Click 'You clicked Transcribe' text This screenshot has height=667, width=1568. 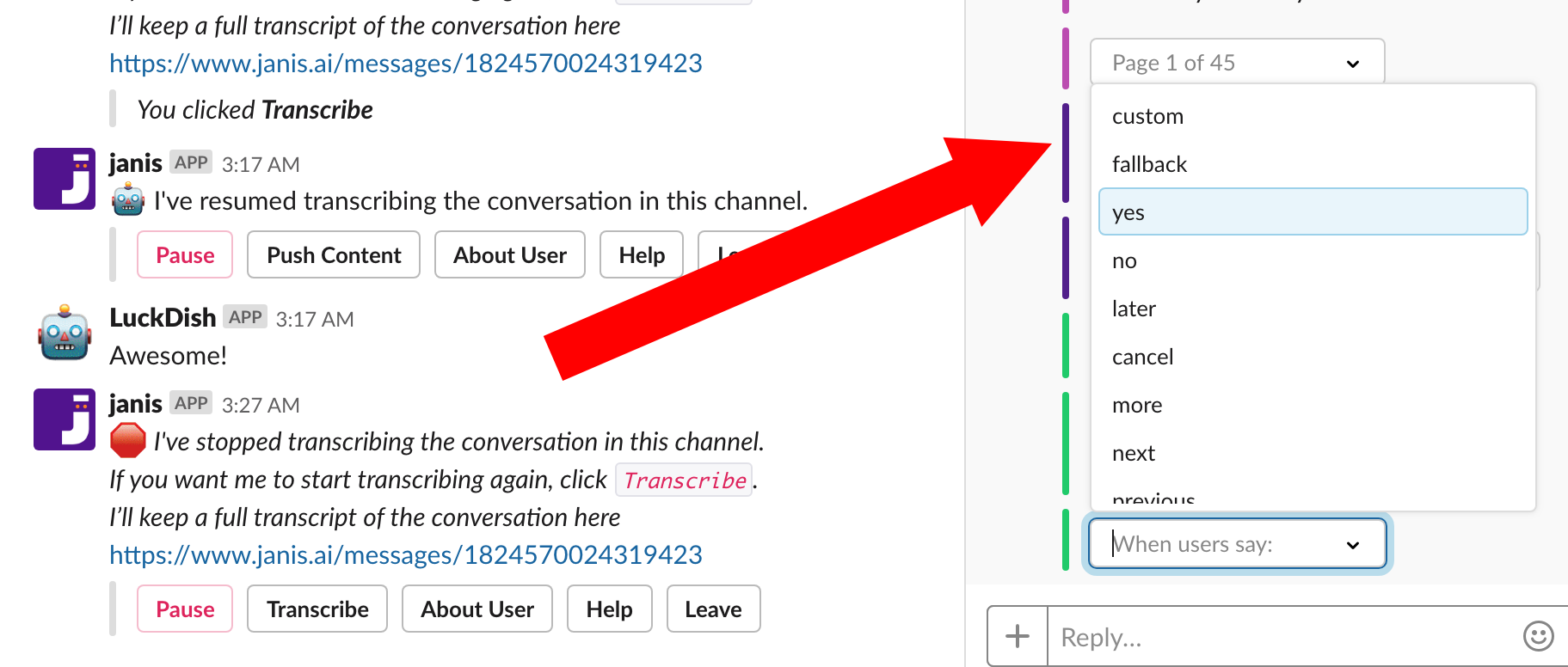point(255,110)
